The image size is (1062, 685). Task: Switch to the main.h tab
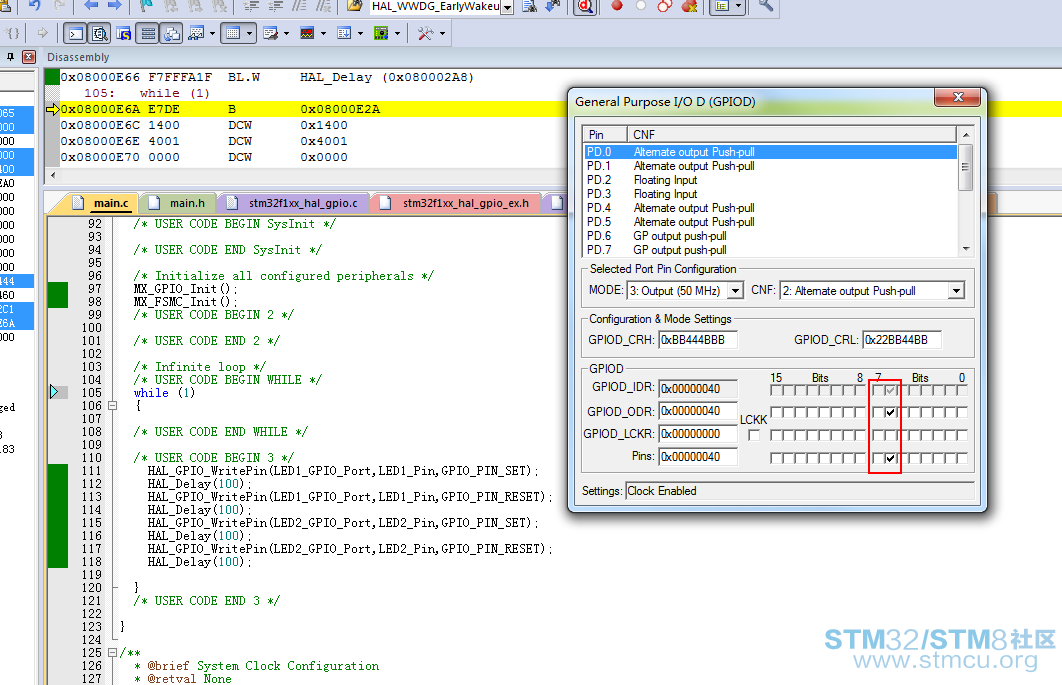click(179, 203)
